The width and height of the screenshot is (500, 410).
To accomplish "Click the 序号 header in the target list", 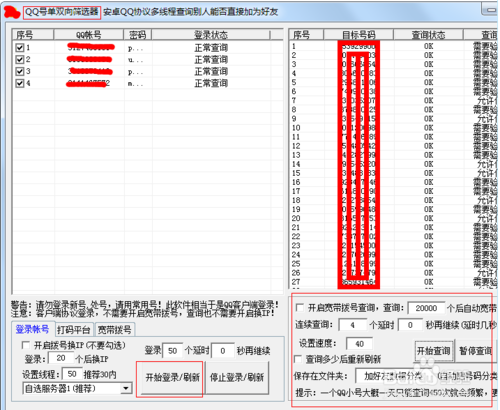I will coord(306,35).
